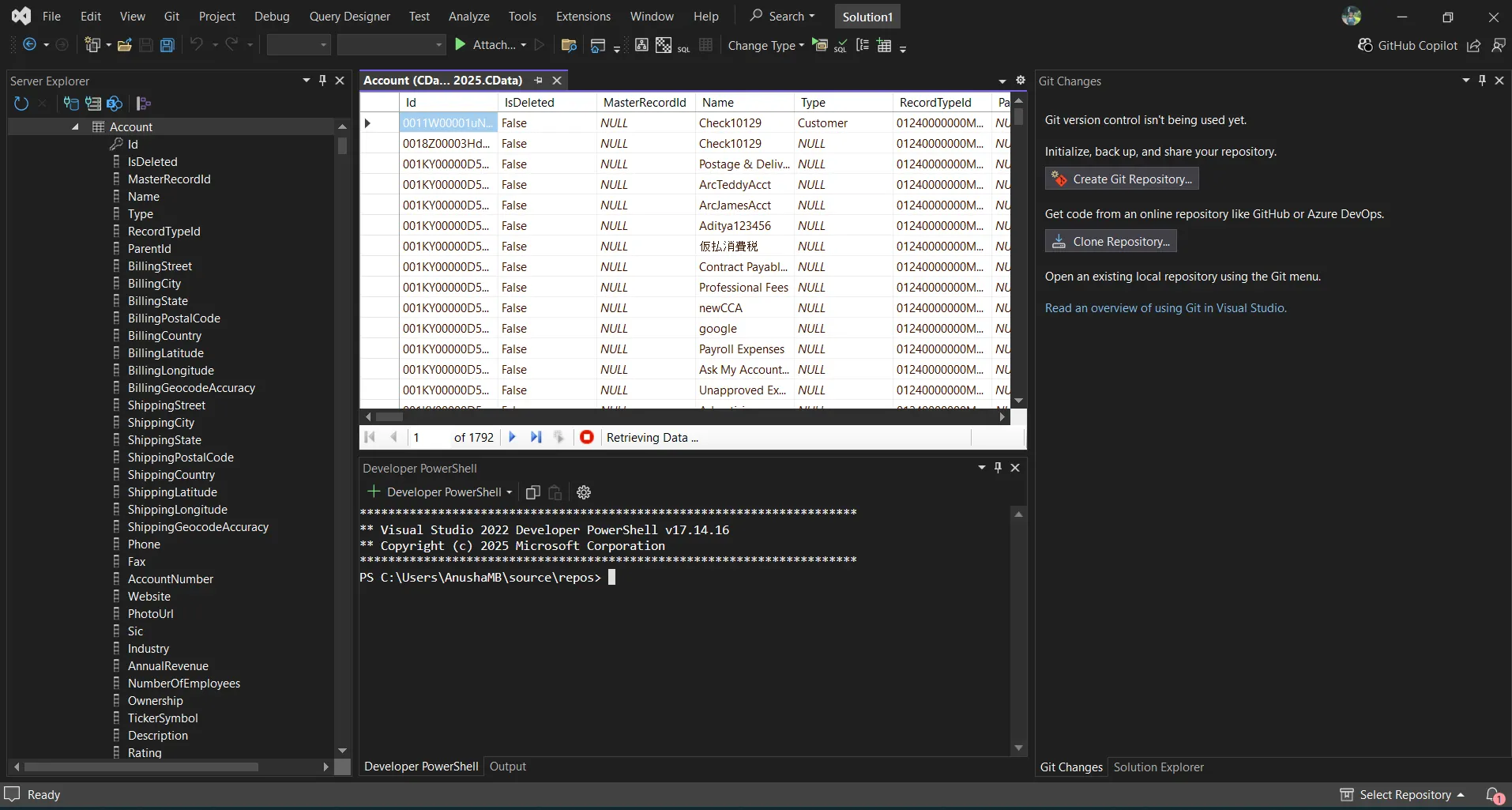Switch to the Solution Explorer tab
This screenshot has height=810, width=1512.
pos(1158,766)
